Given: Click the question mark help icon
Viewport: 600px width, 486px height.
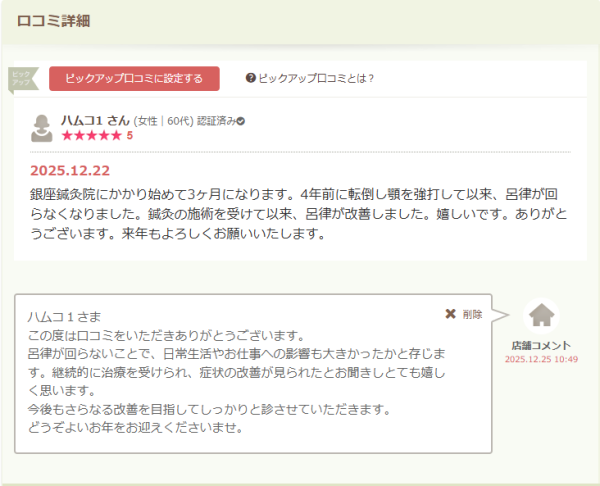Looking at the screenshot, I should point(250,78).
